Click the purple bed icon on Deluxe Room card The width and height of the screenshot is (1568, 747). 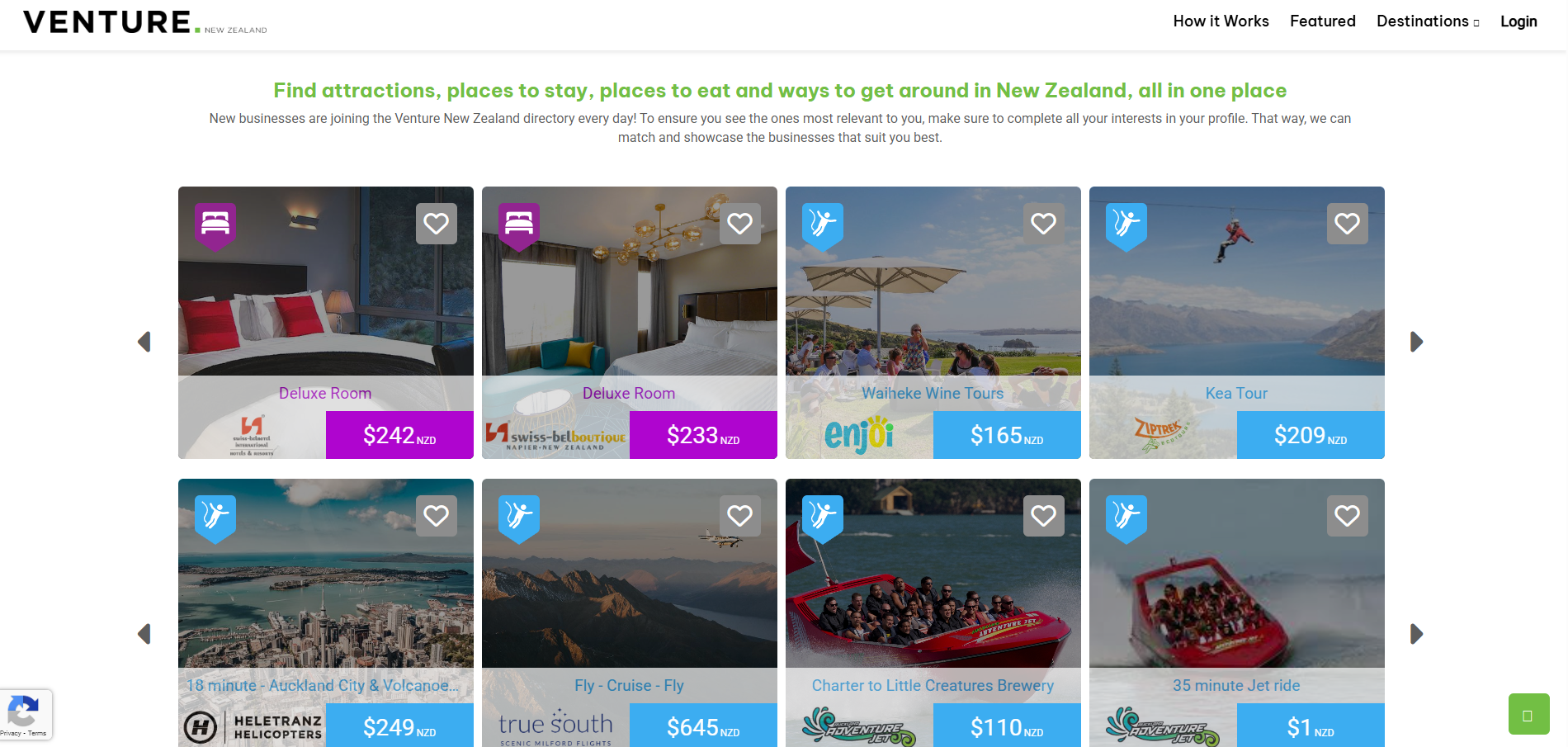click(x=215, y=225)
